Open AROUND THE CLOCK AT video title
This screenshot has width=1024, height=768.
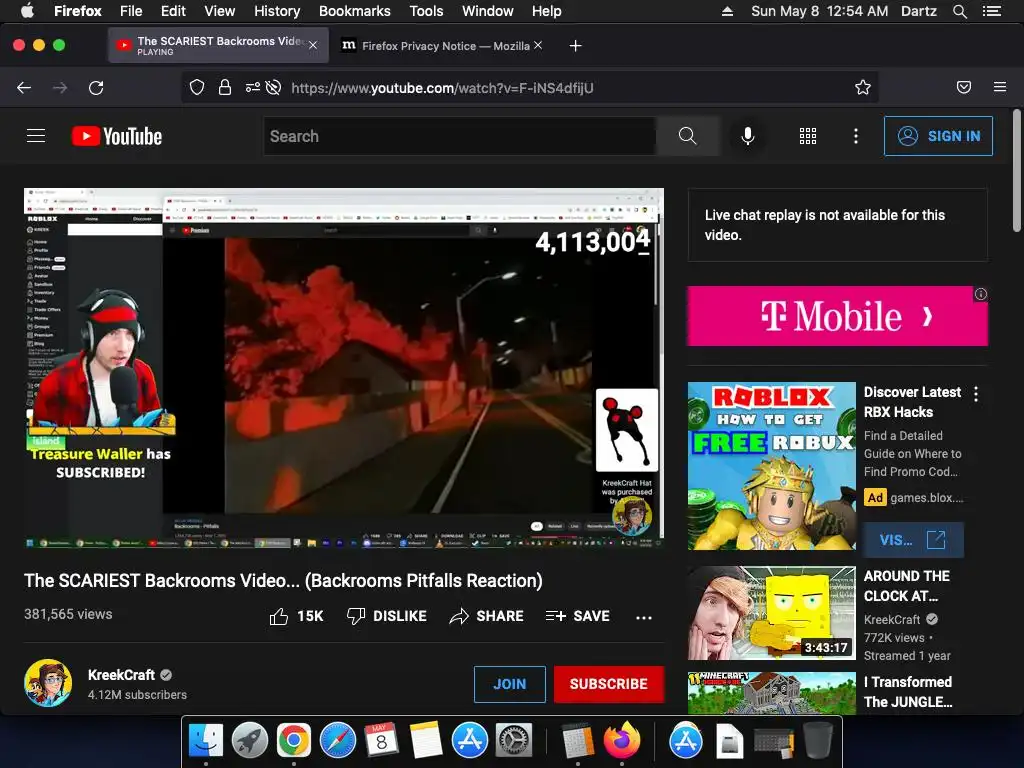[906, 586]
